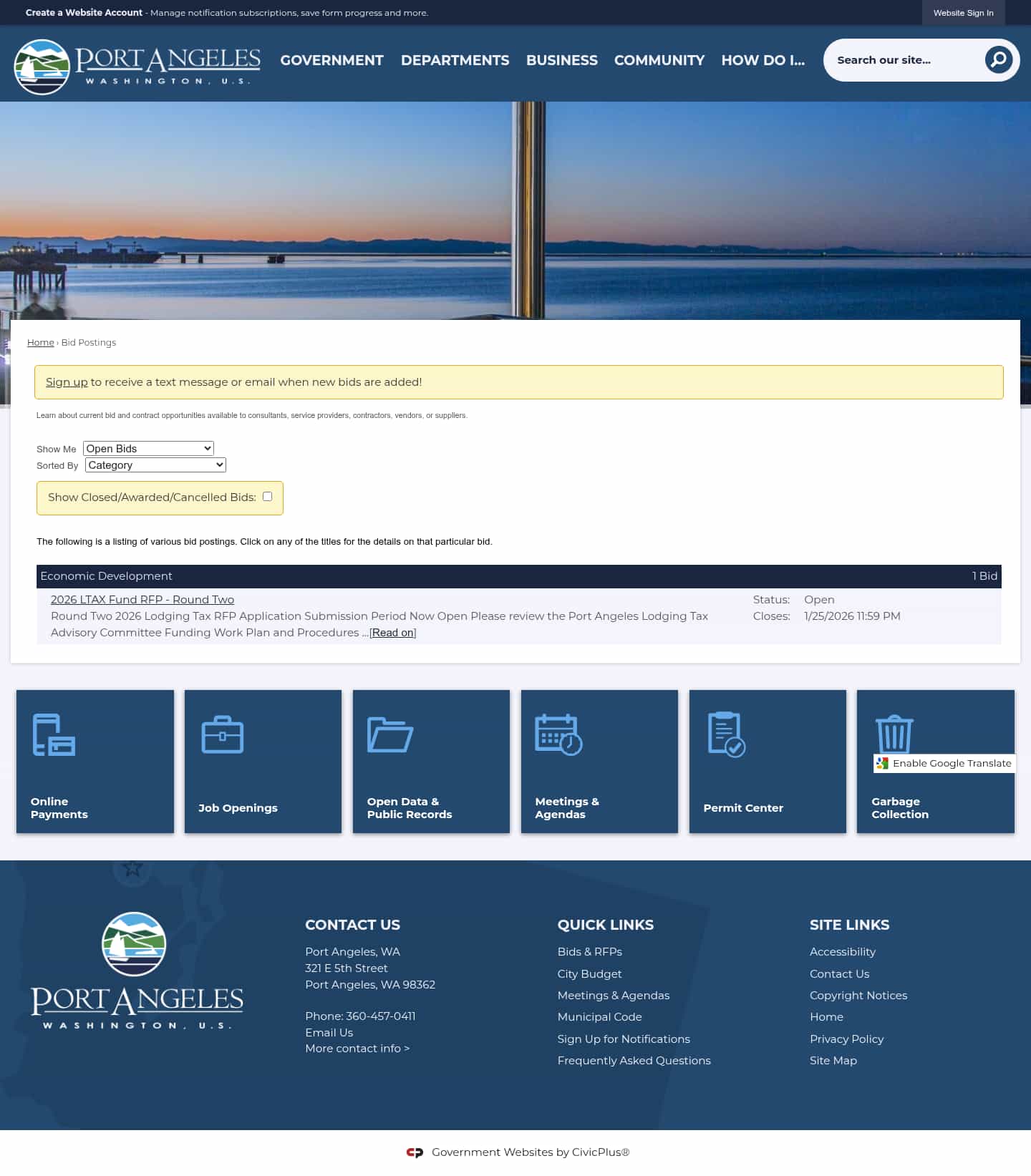
Task: Open the Departments menu
Action: click(455, 60)
